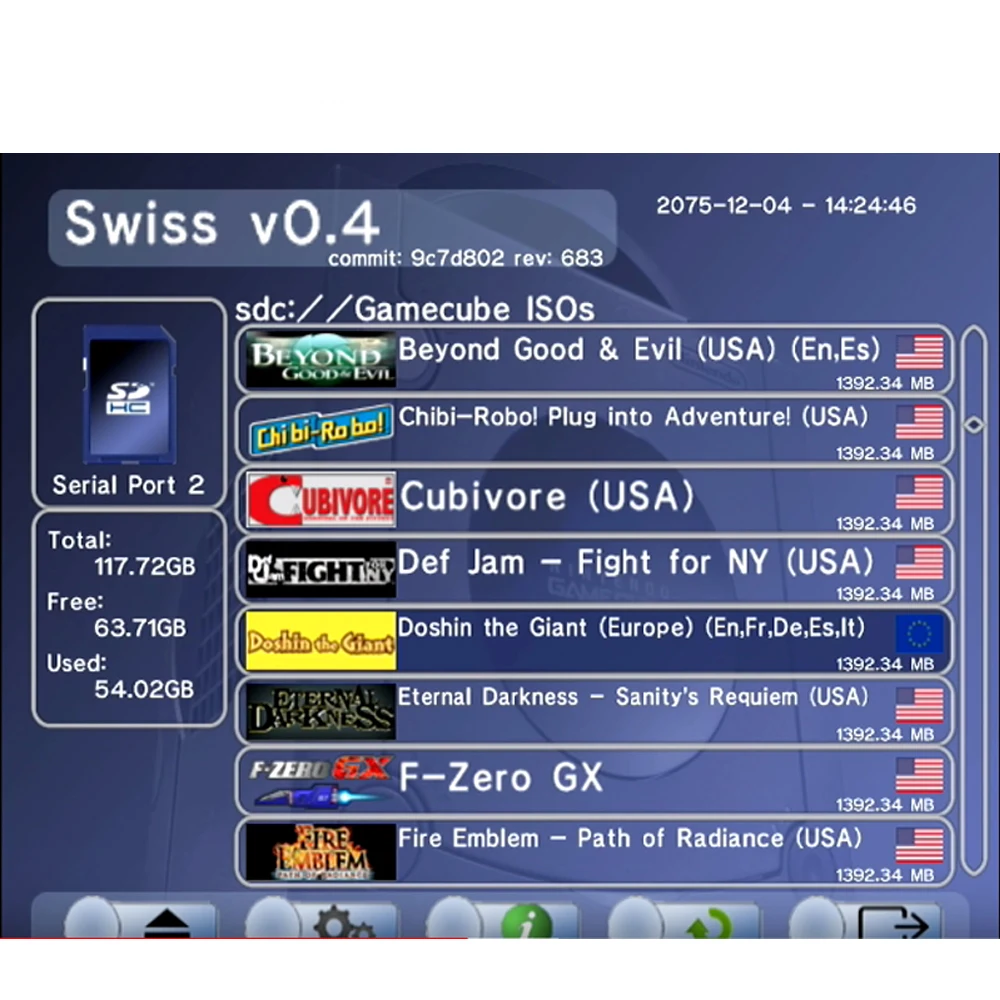The width and height of the screenshot is (1000, 1000).
Task: Click the exit arrow icon in bottom bar
Action: (893, 922)
